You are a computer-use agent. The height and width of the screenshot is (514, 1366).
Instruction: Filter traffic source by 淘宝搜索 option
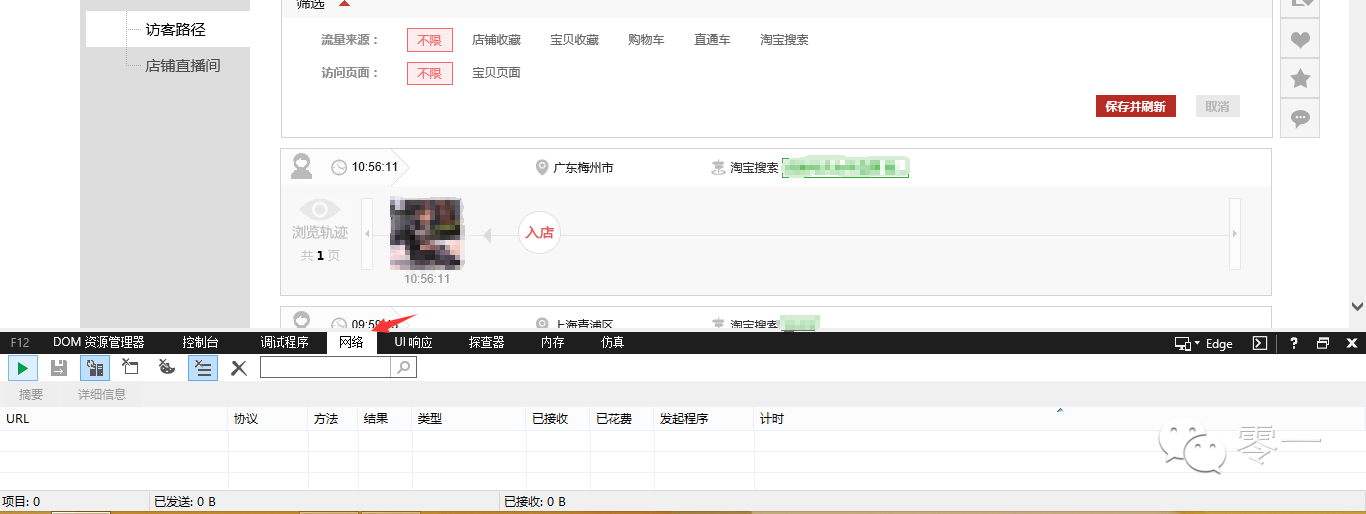coord(784,40)
